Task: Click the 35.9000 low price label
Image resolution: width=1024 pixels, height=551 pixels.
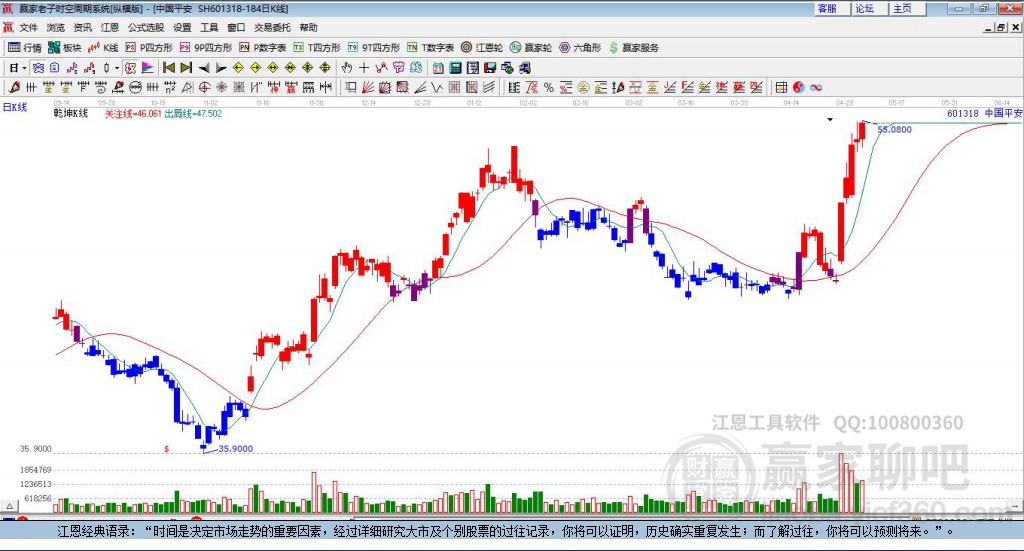Action: [x=235, y=449]
